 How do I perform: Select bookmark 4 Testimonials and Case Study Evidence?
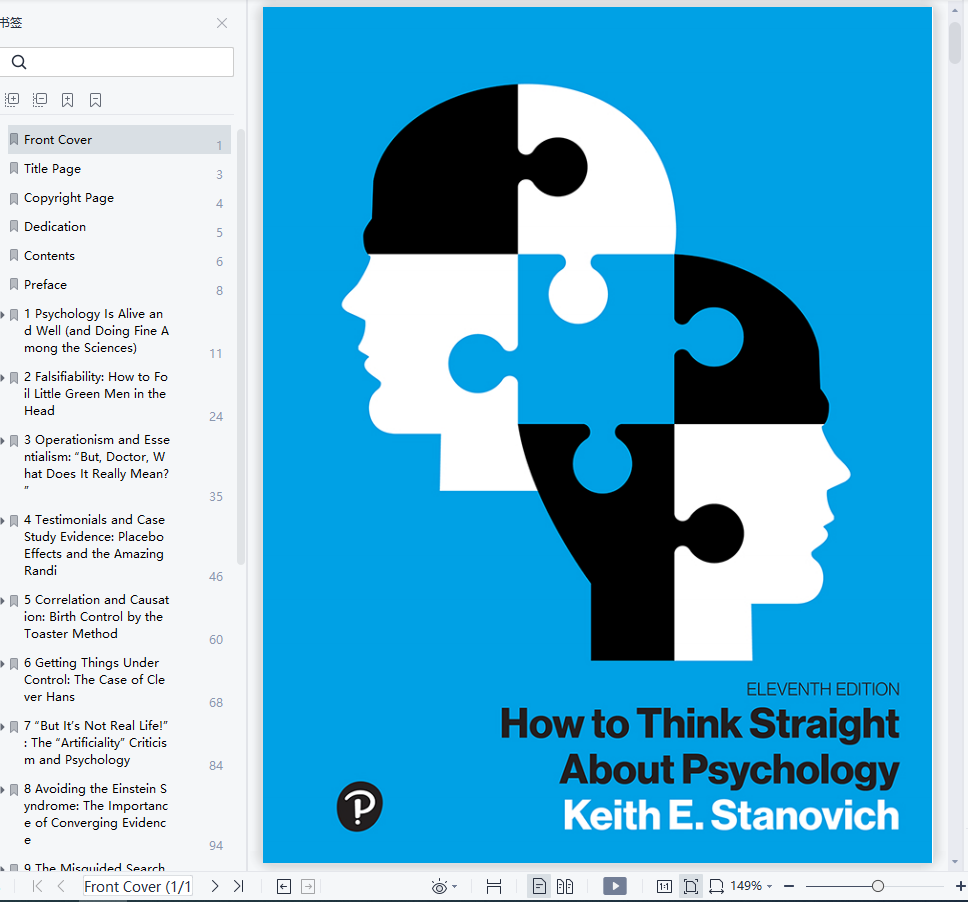[94, 545]
